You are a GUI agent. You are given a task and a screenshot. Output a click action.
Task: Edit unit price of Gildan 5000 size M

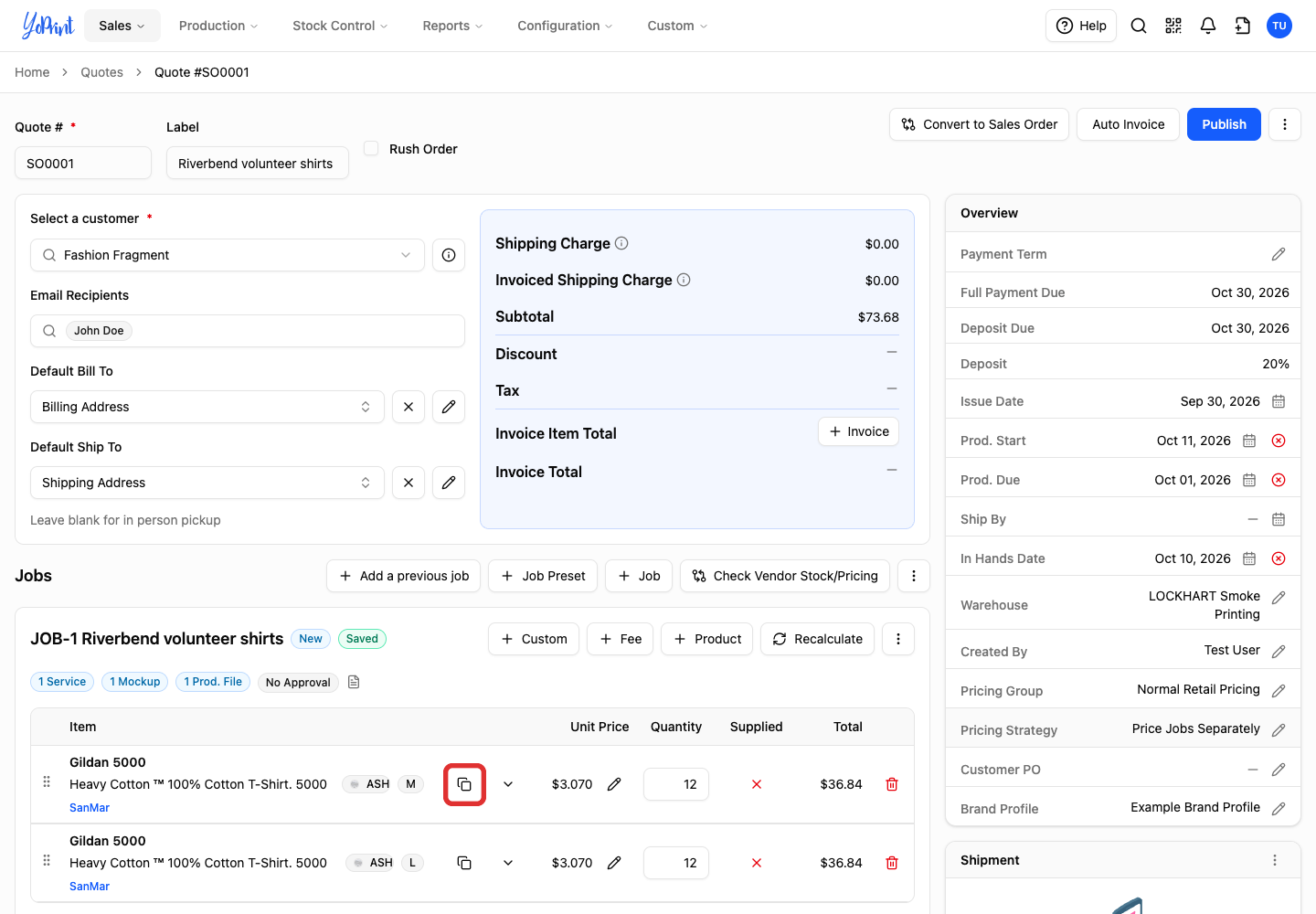[614, 784]
